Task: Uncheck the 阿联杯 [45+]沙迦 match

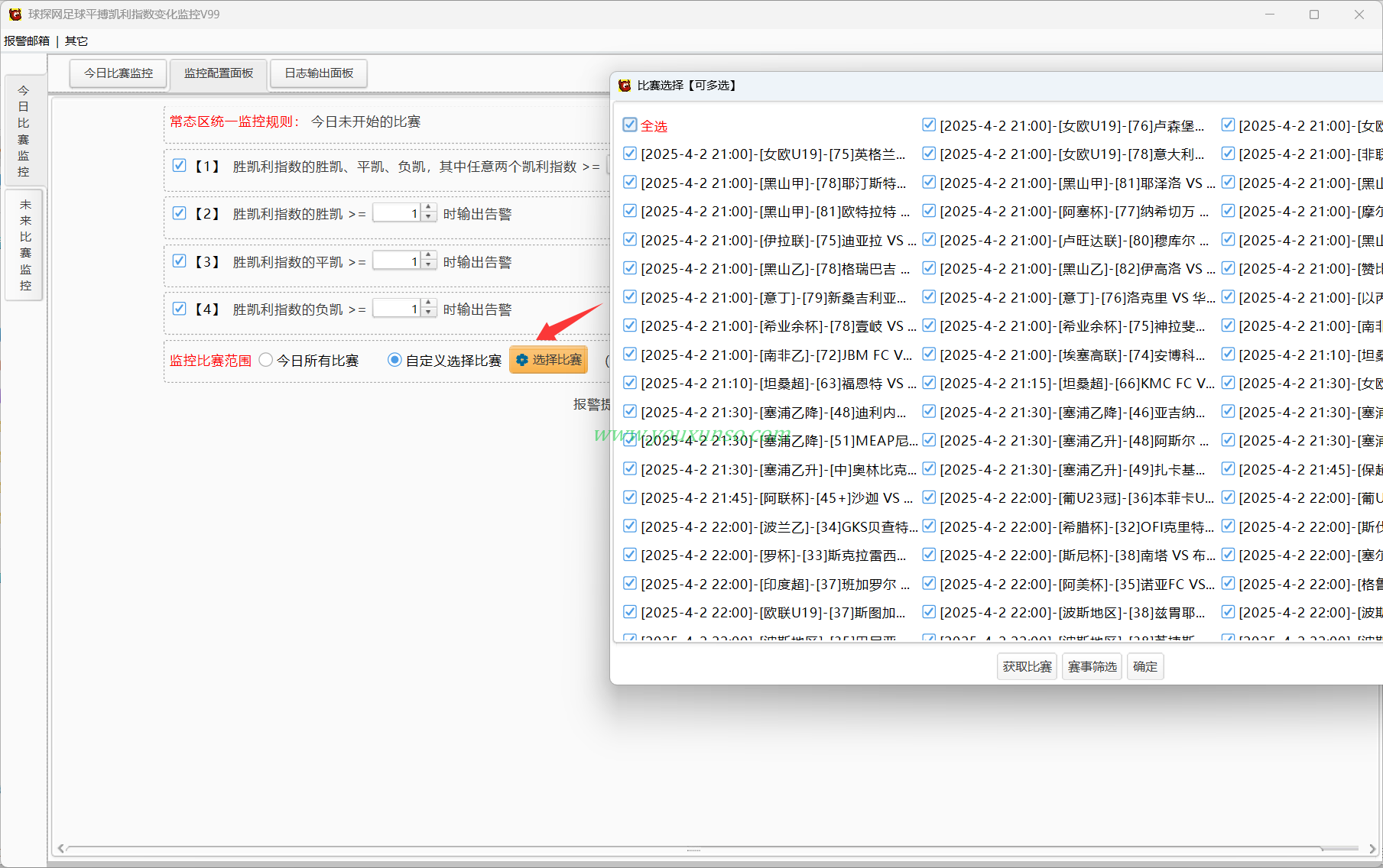Action: [630, 497]
